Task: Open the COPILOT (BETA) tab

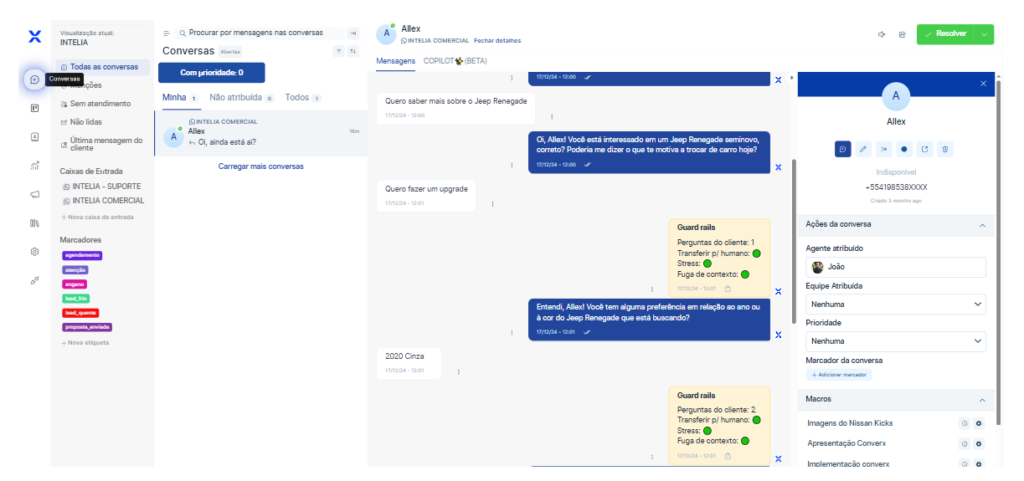Action: click(455, 61)
